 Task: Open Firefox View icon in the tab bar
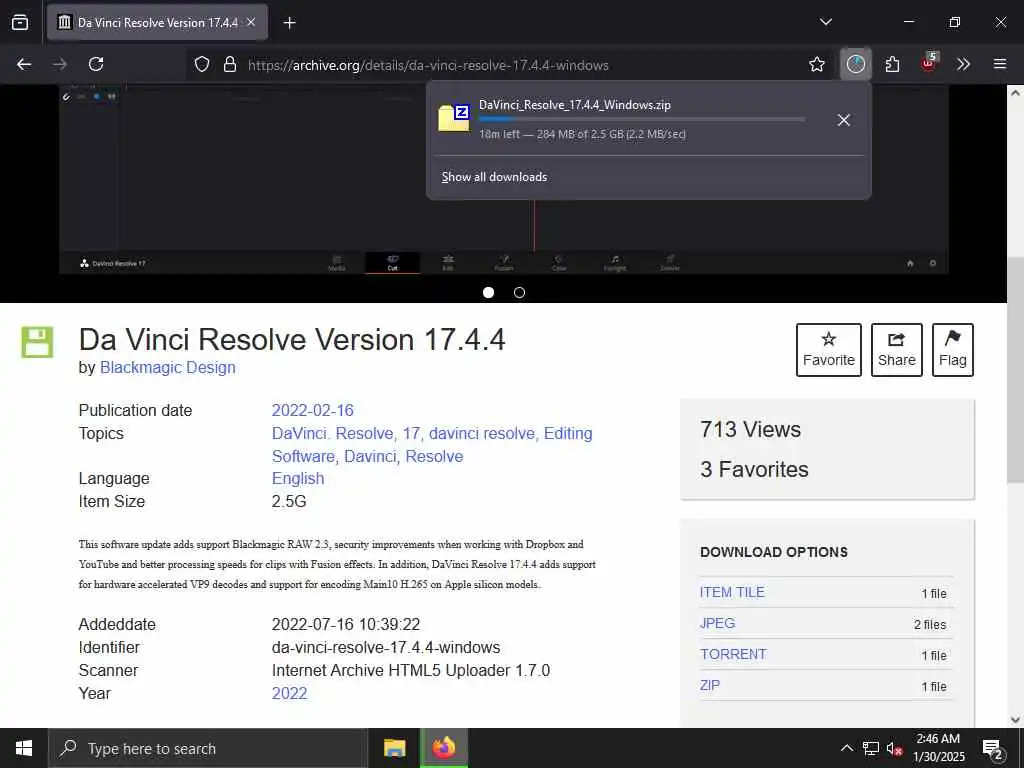pyautogui.click(x=20, y=22)
